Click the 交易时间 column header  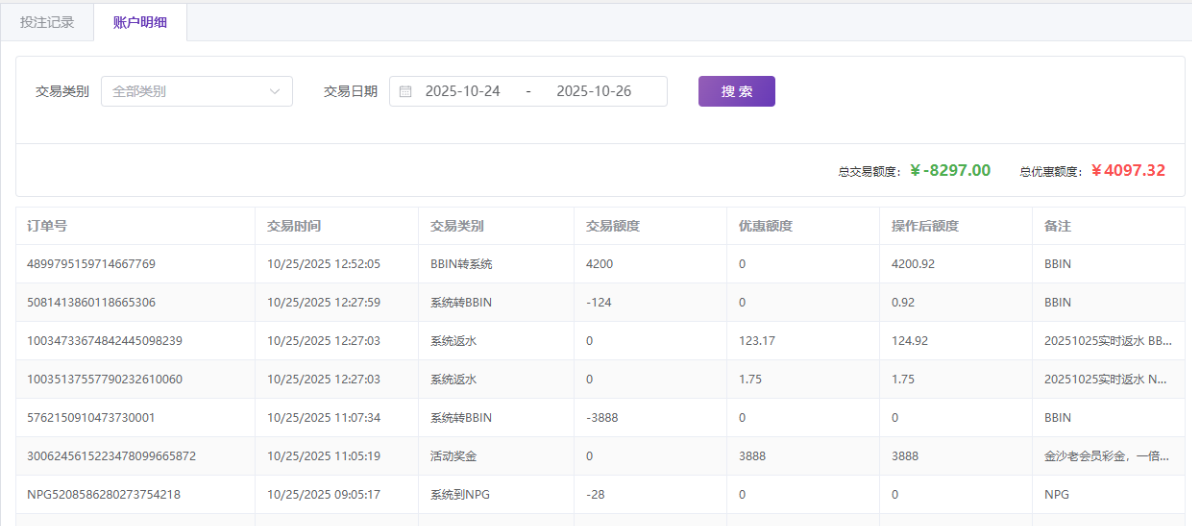[x=294, y=226]
